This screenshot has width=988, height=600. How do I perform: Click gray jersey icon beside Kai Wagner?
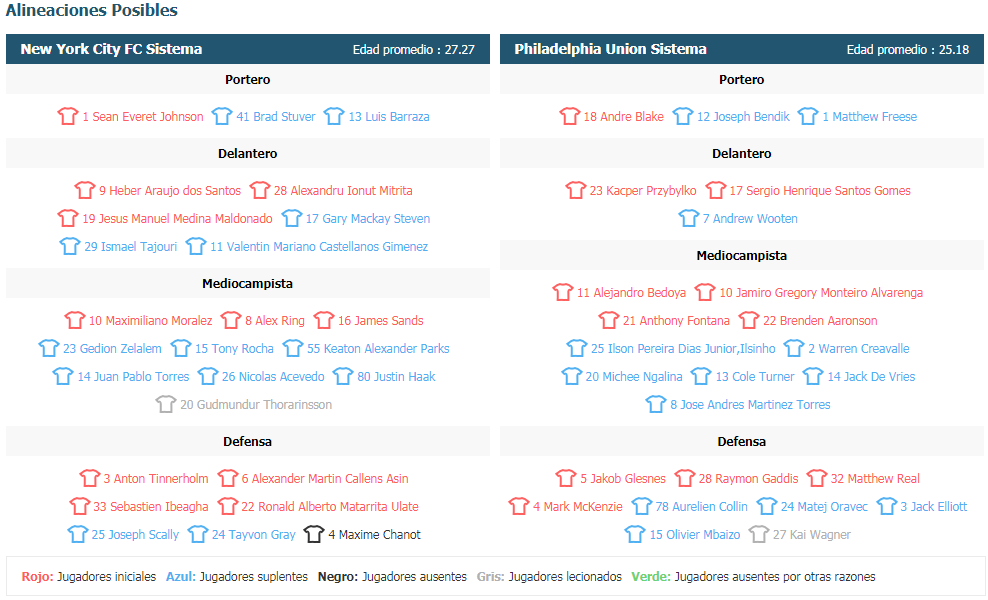pos(759,534)
